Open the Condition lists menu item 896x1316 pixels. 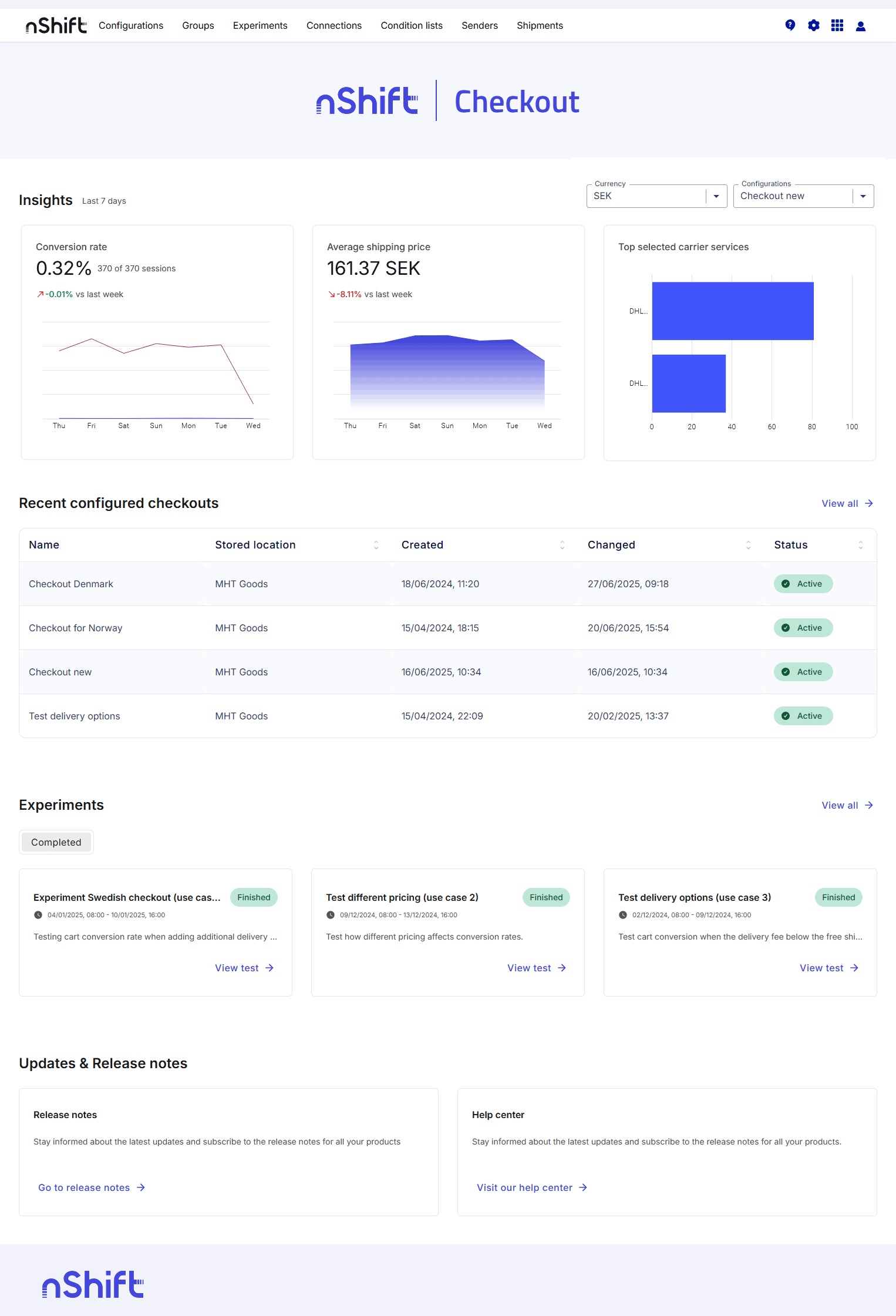coord(412,25)
